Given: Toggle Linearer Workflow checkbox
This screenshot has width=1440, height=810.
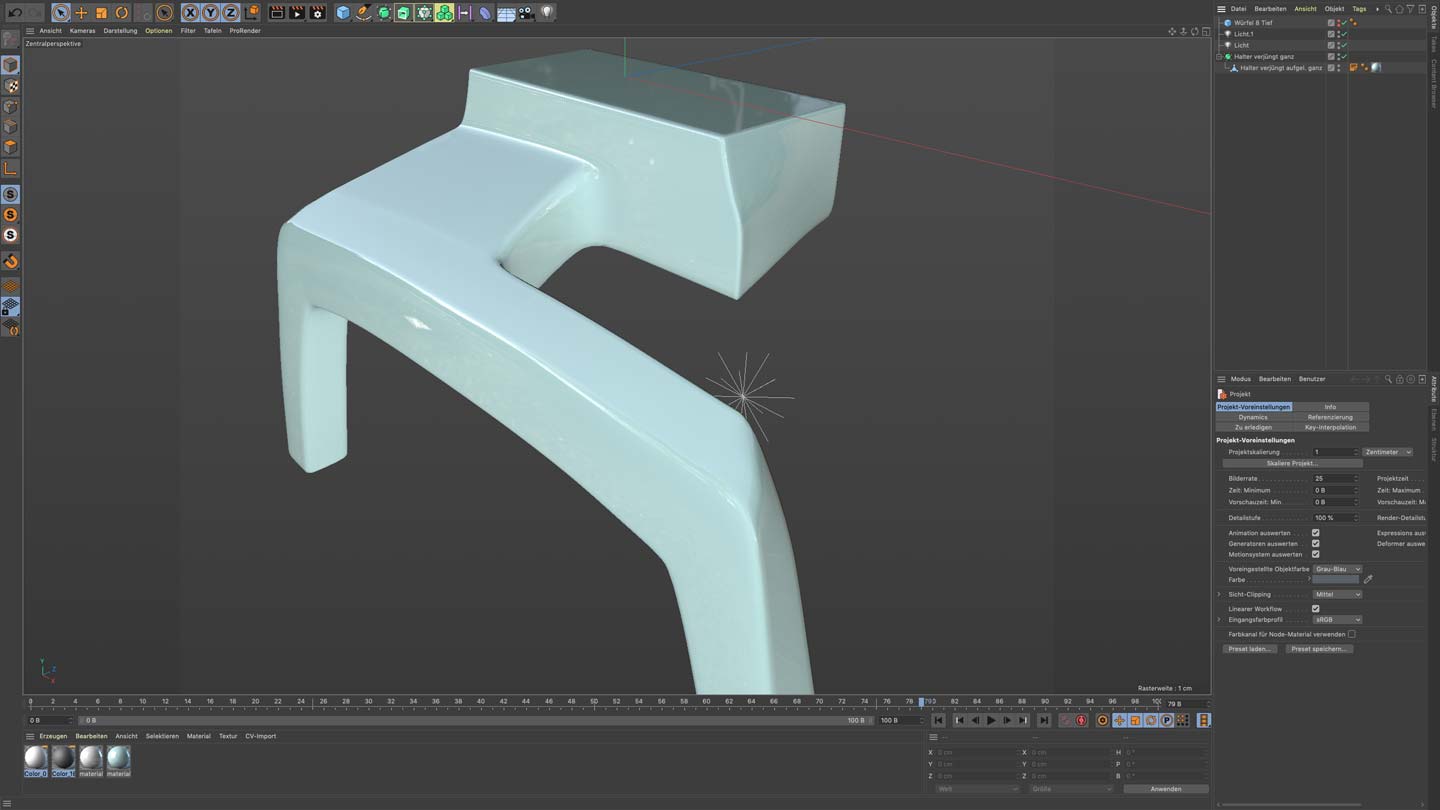Looking at the screenshot, I should point(1315,608).
